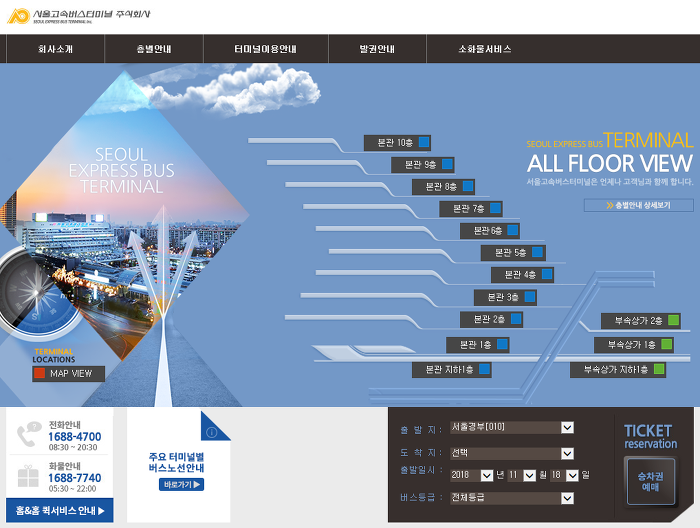Select the 본관 2층 floor button

click(492, 319)
